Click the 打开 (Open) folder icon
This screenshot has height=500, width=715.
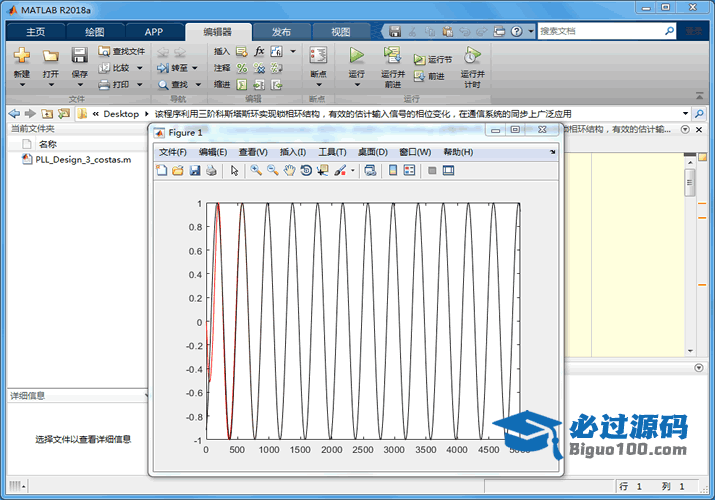tap(51, 56)
